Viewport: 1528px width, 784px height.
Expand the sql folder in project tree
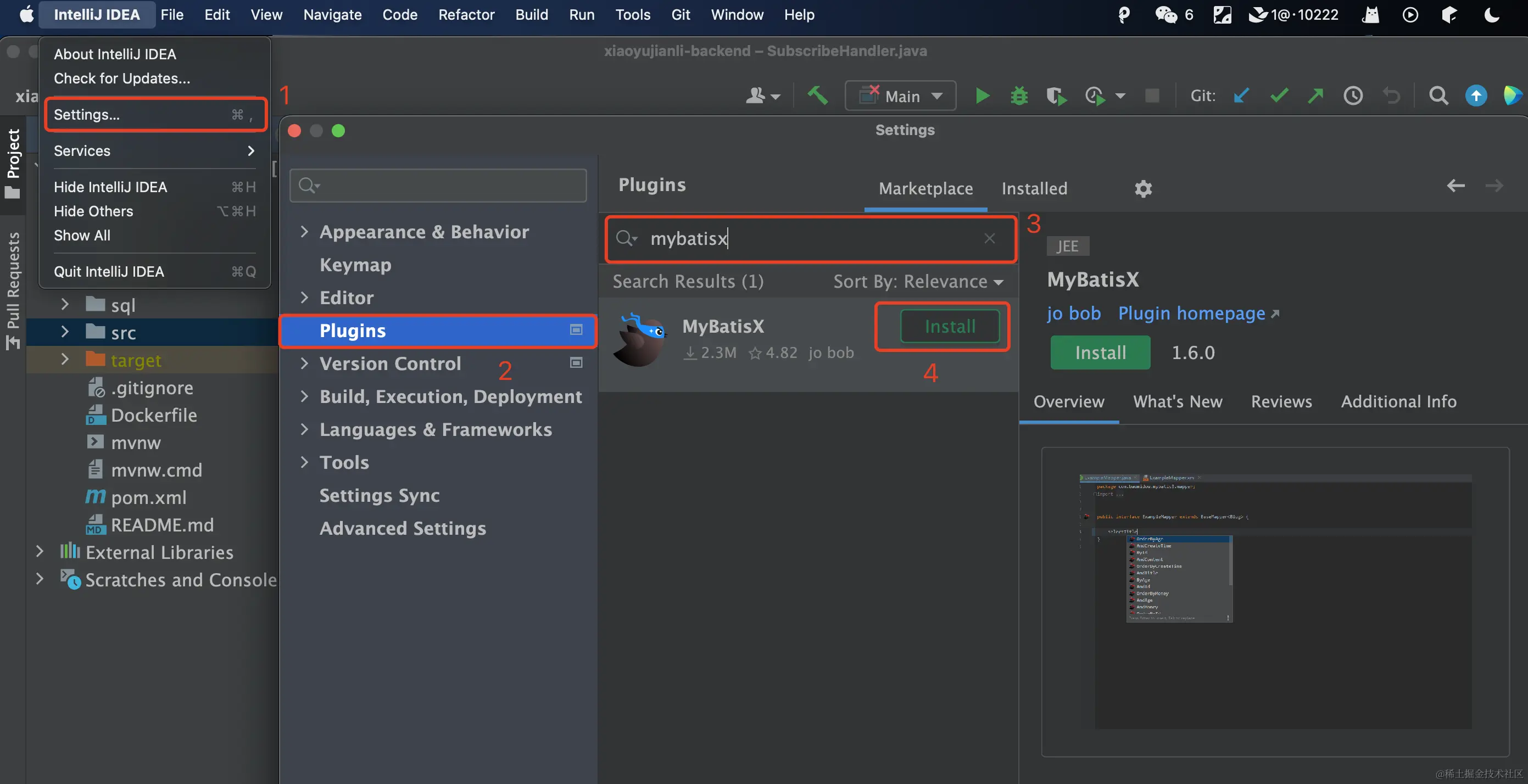[x=65, y=304]
